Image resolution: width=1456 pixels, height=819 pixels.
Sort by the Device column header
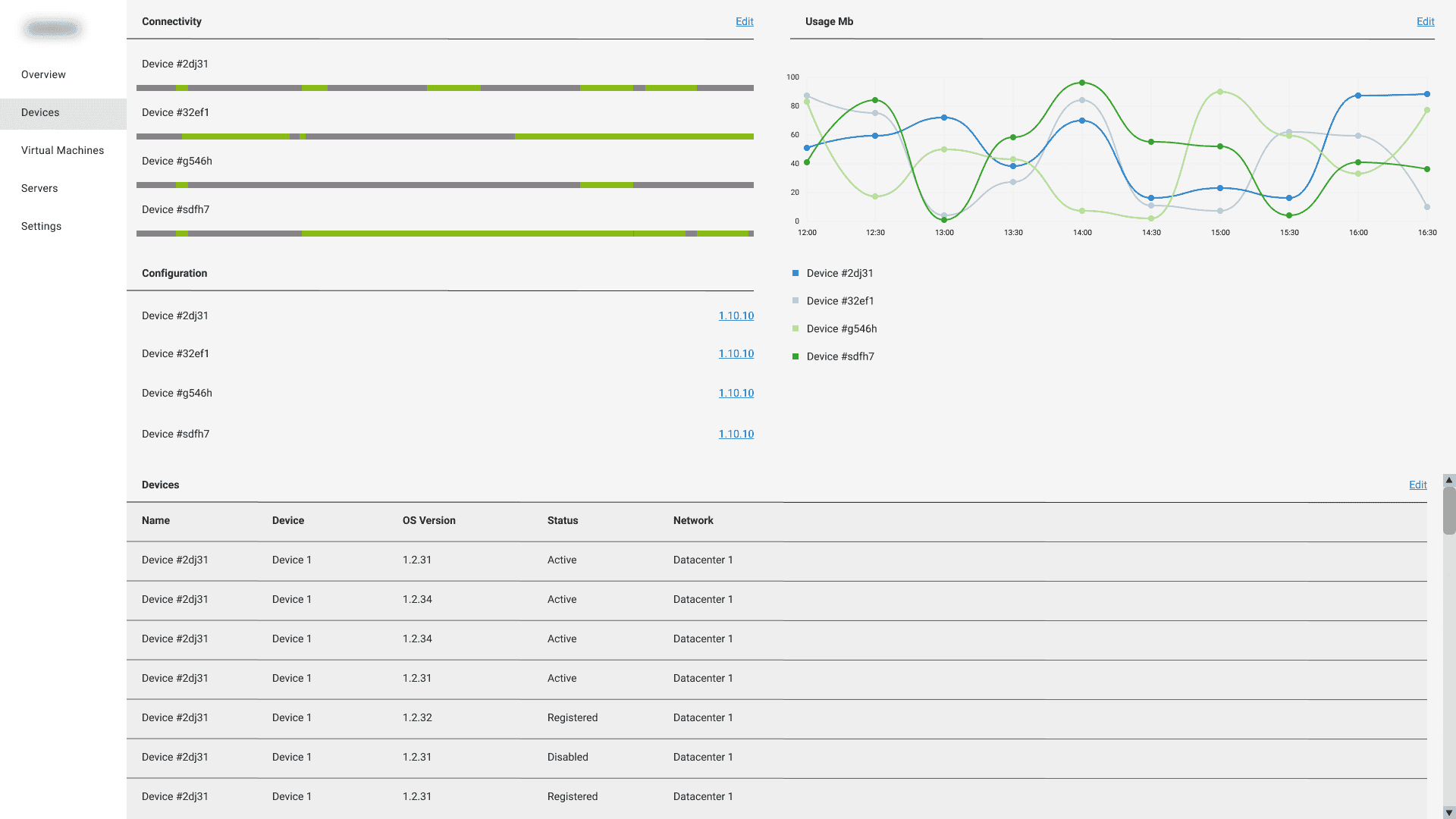[x=288, y=520]
